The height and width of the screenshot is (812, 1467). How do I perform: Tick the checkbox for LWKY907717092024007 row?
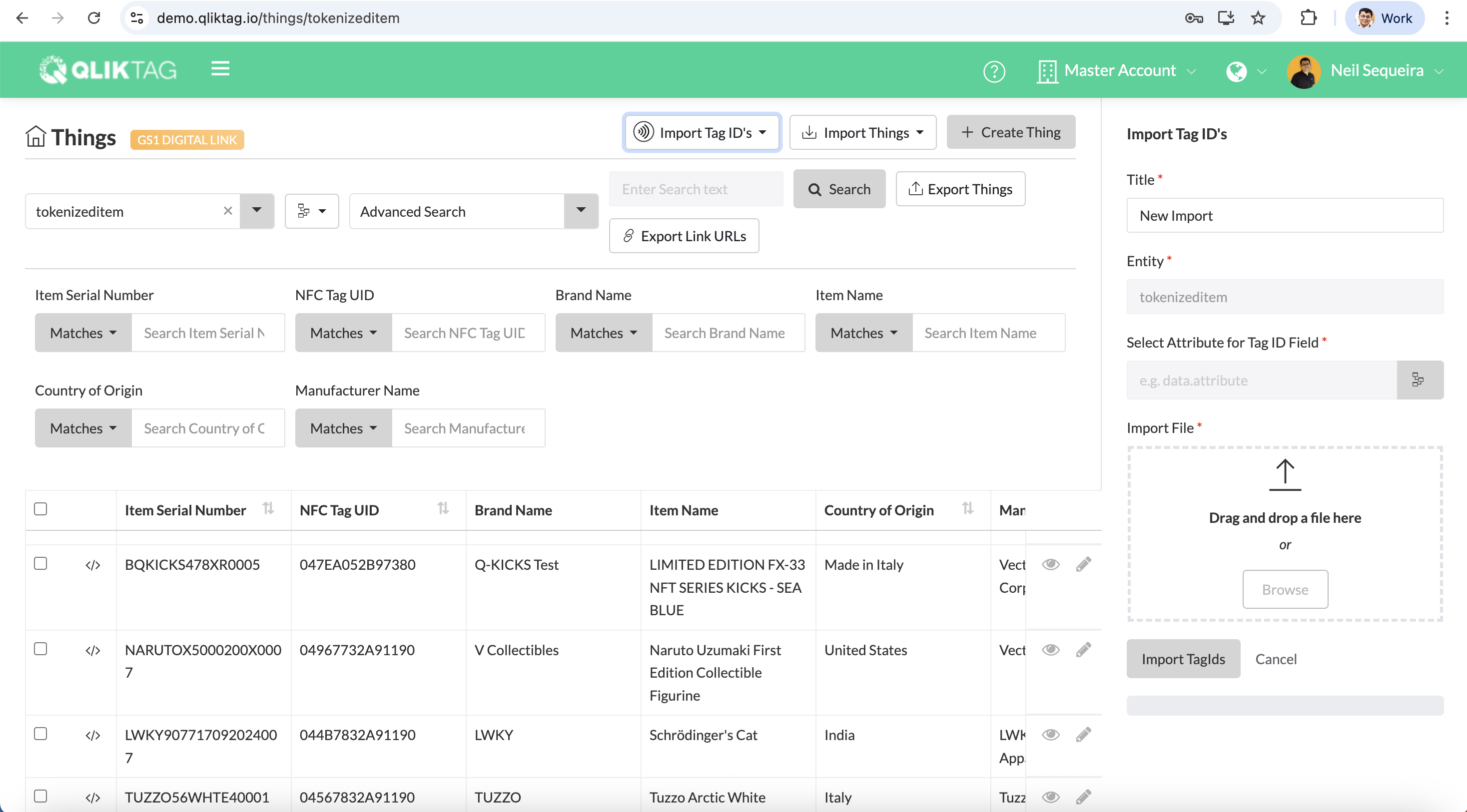point(40,734)
